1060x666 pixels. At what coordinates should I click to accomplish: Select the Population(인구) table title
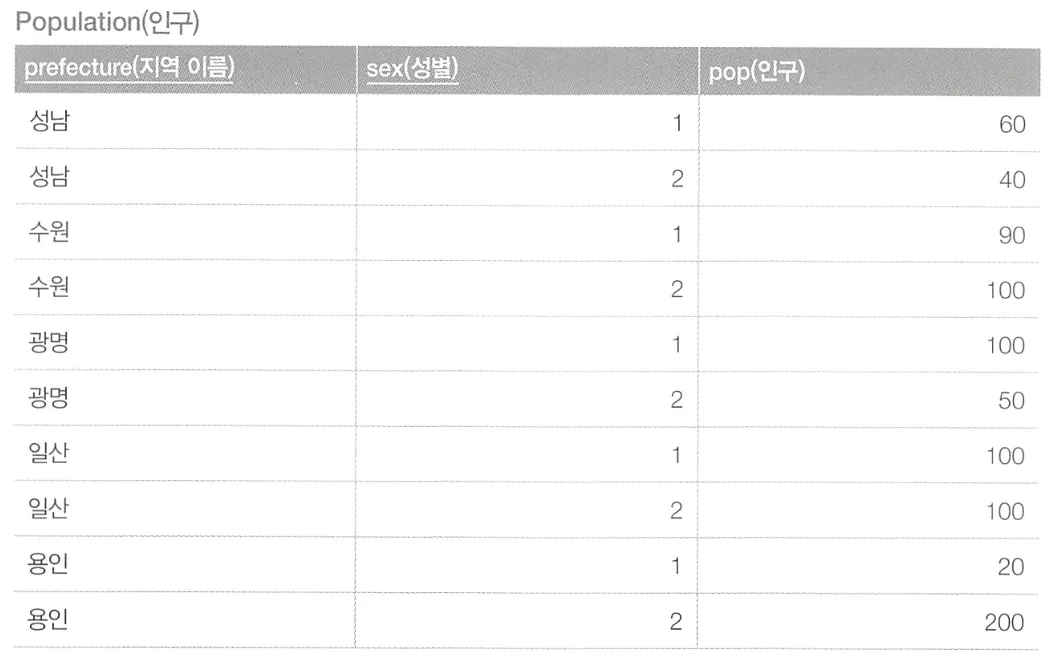107,22
